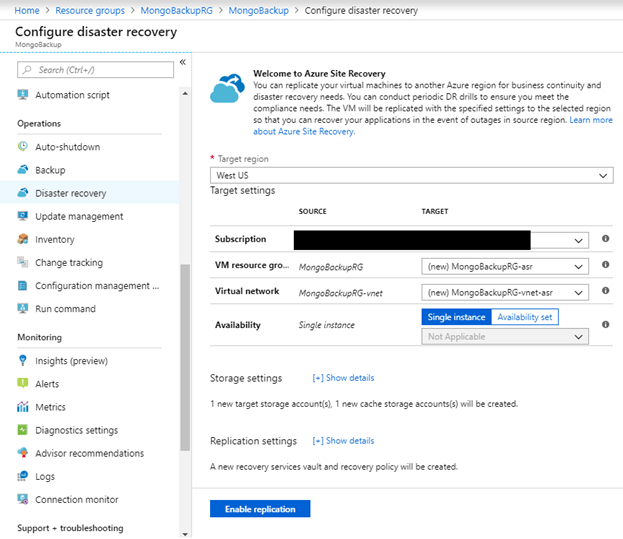Open Learn more about Azure Site Recovery link
Viewport: 623px width, 539px height.
tap(591, 120)
